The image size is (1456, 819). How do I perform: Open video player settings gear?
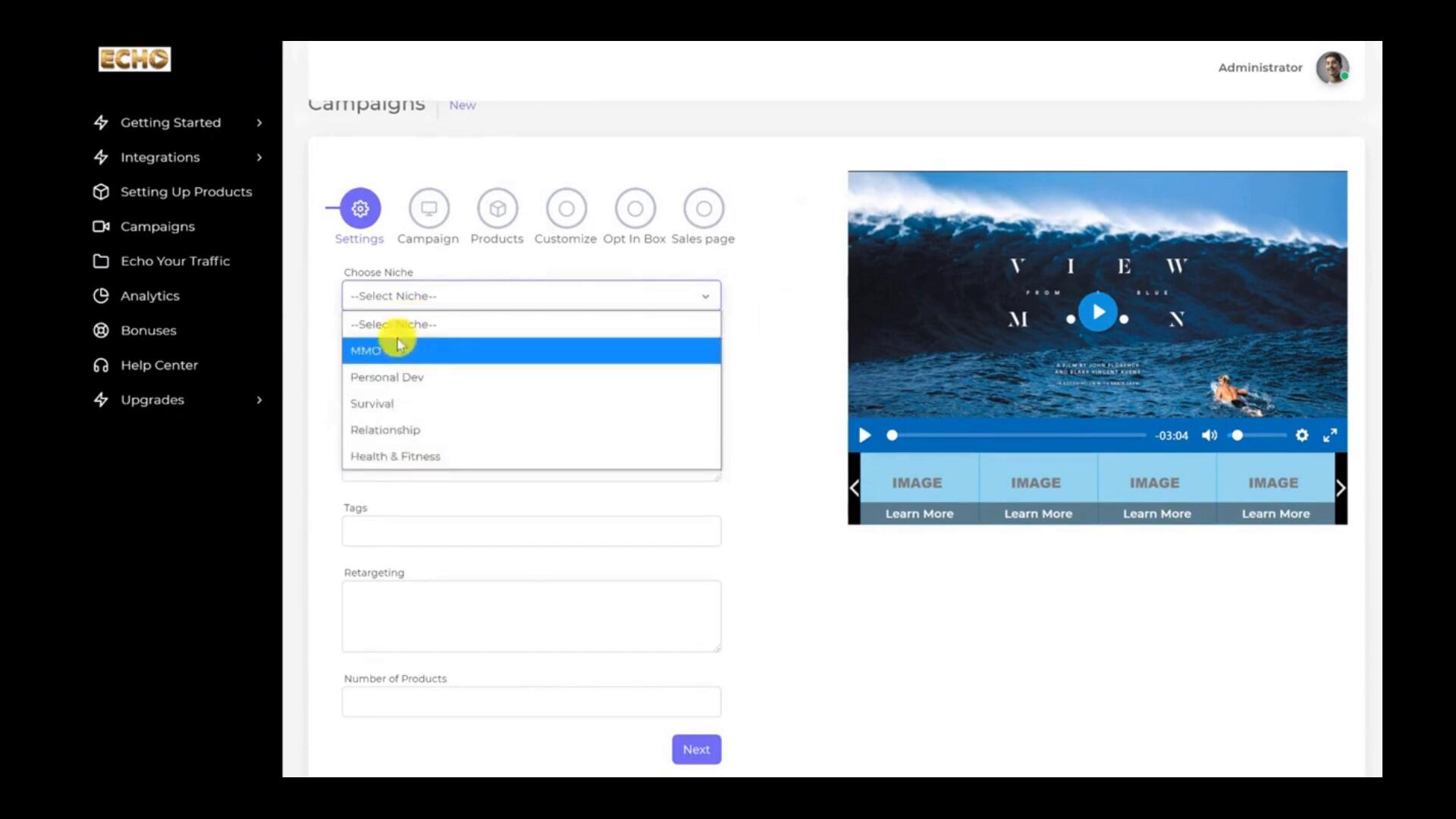point(1302,435)
